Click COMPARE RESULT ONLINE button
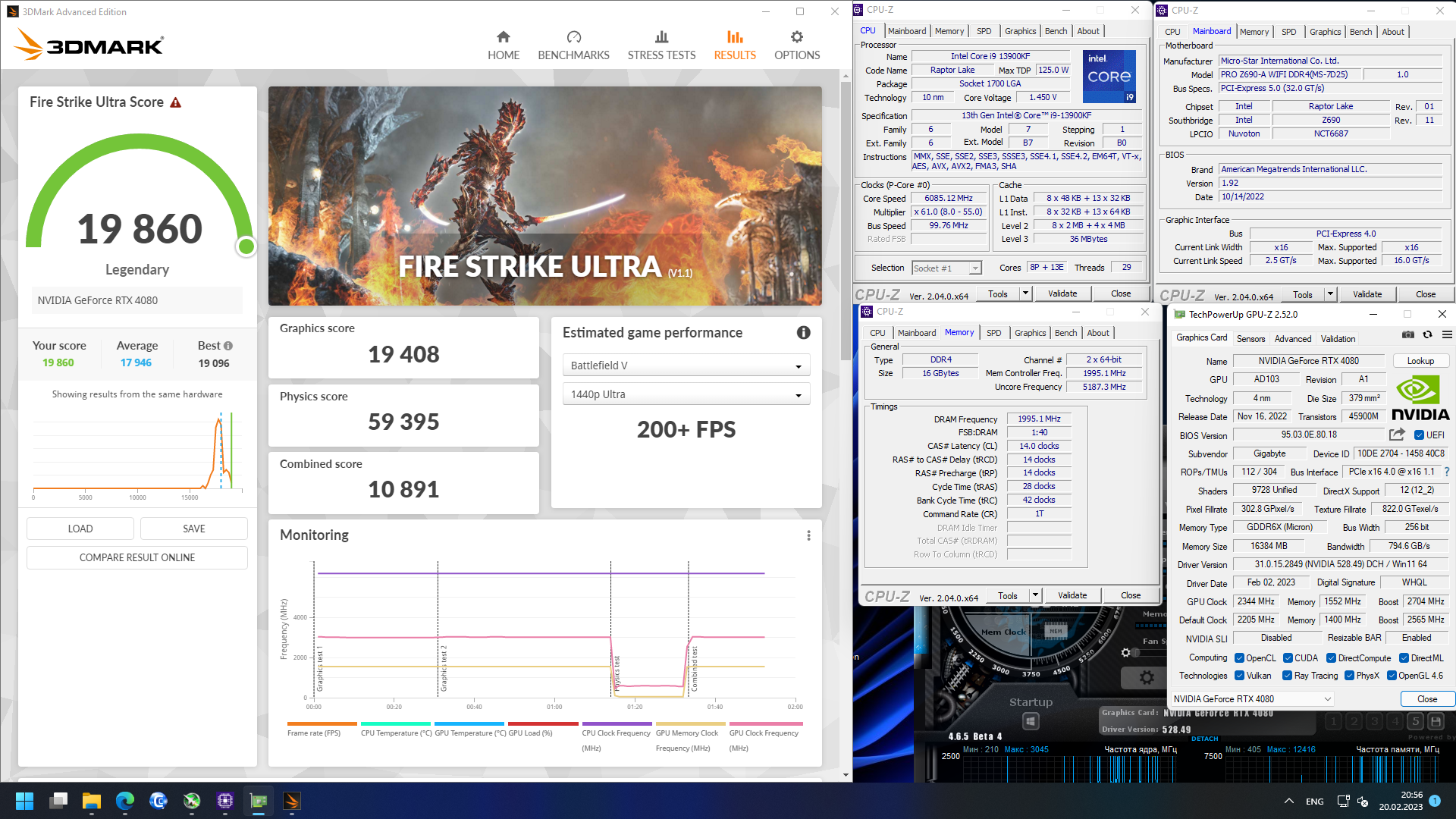This screenshot has width=1456, height=819. [x=137, y=557]
